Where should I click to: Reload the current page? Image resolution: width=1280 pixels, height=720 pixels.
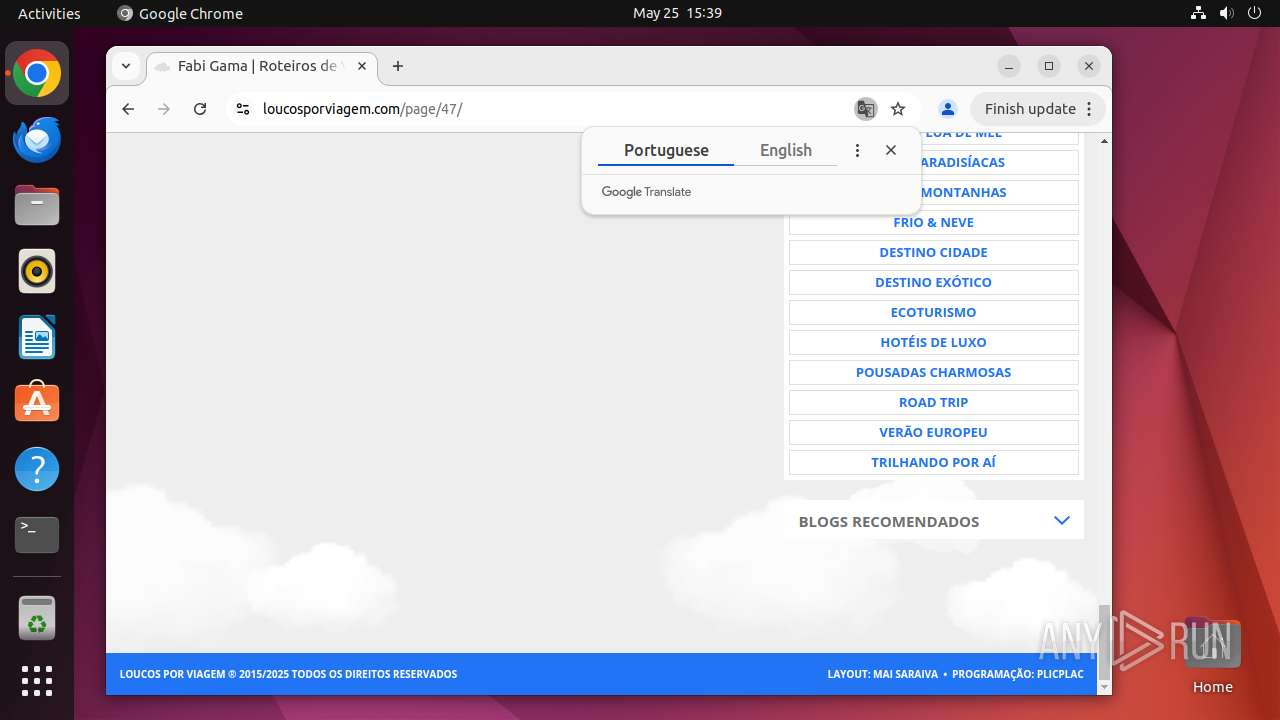click(200, 109)
